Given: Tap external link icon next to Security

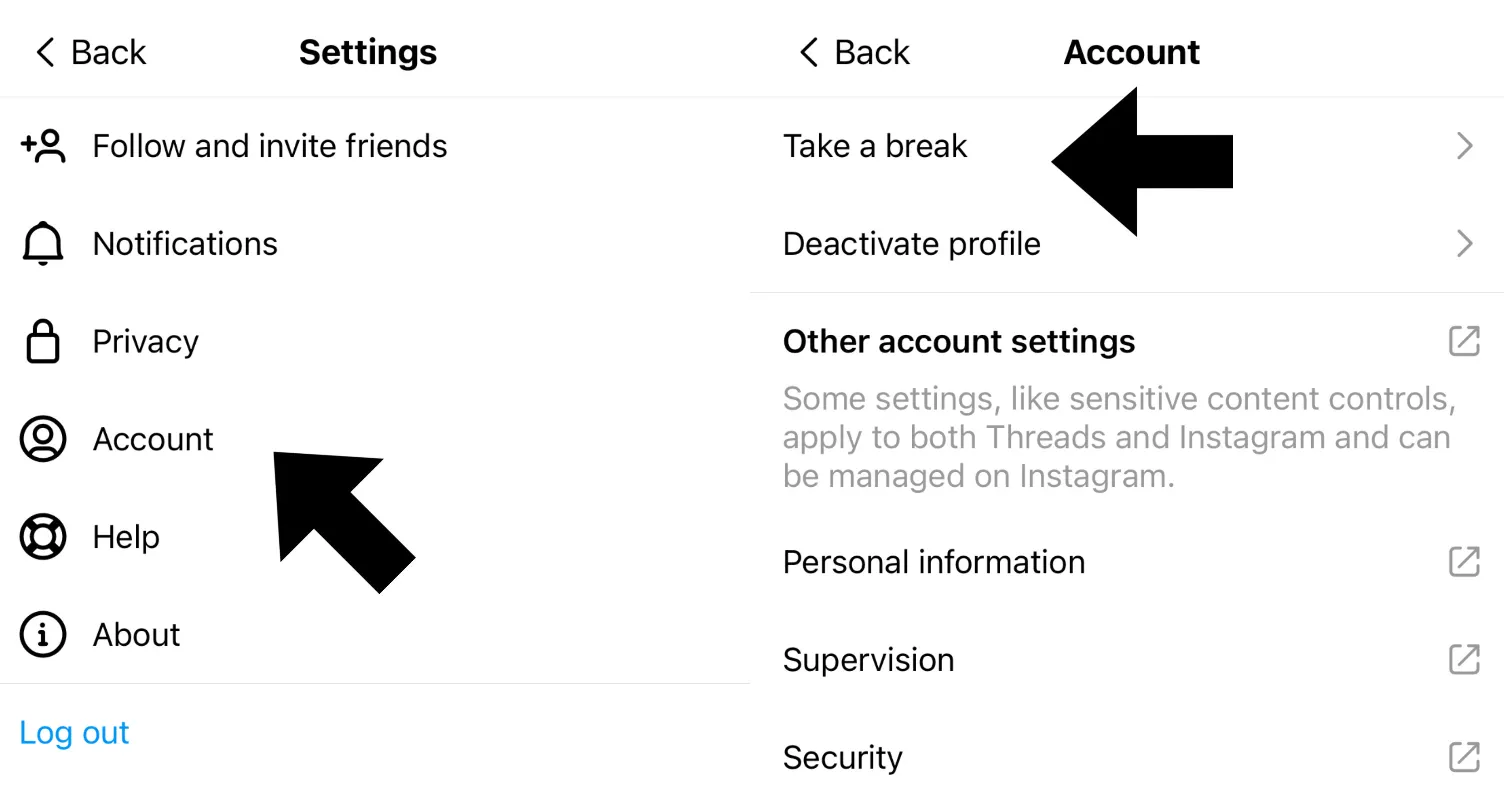Looking at the screenshot, I should tap(1464, 757).
